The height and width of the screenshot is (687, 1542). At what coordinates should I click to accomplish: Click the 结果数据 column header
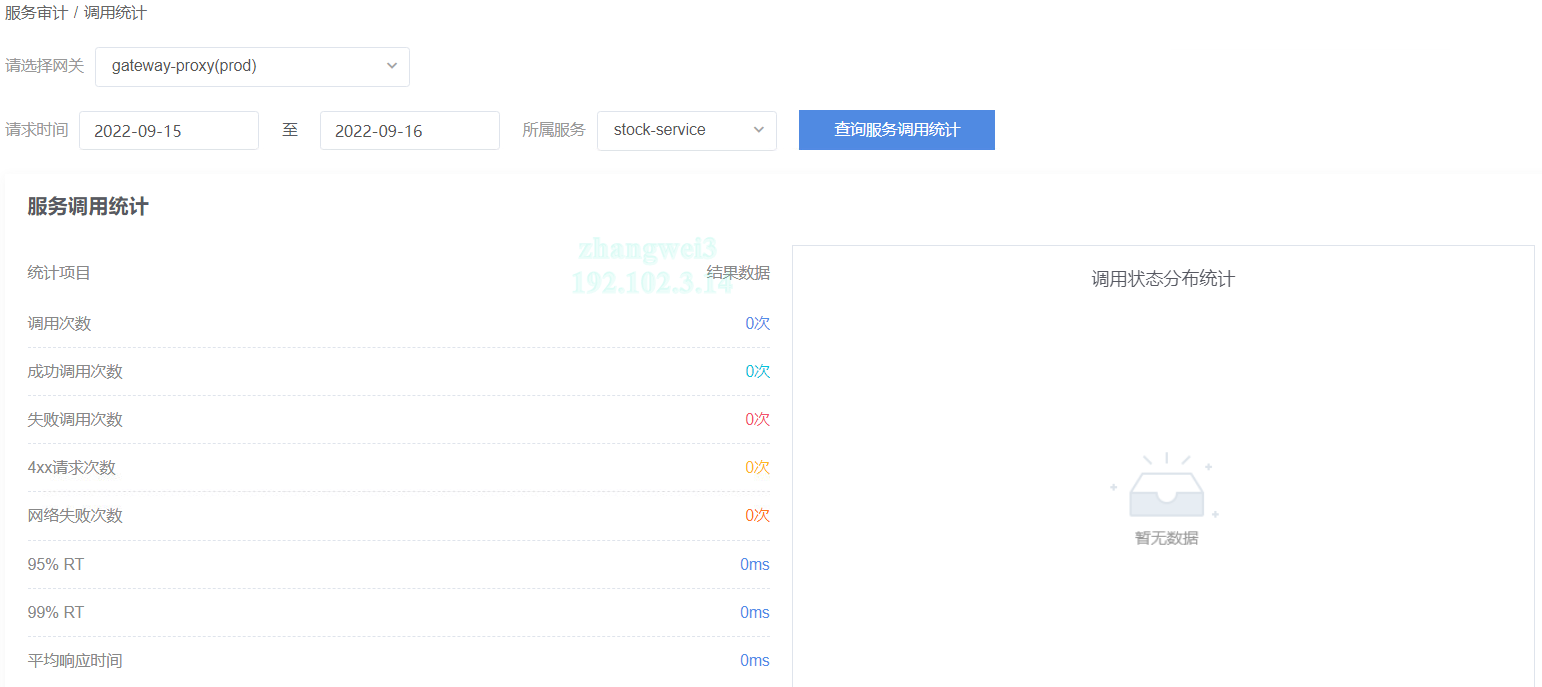738,273
